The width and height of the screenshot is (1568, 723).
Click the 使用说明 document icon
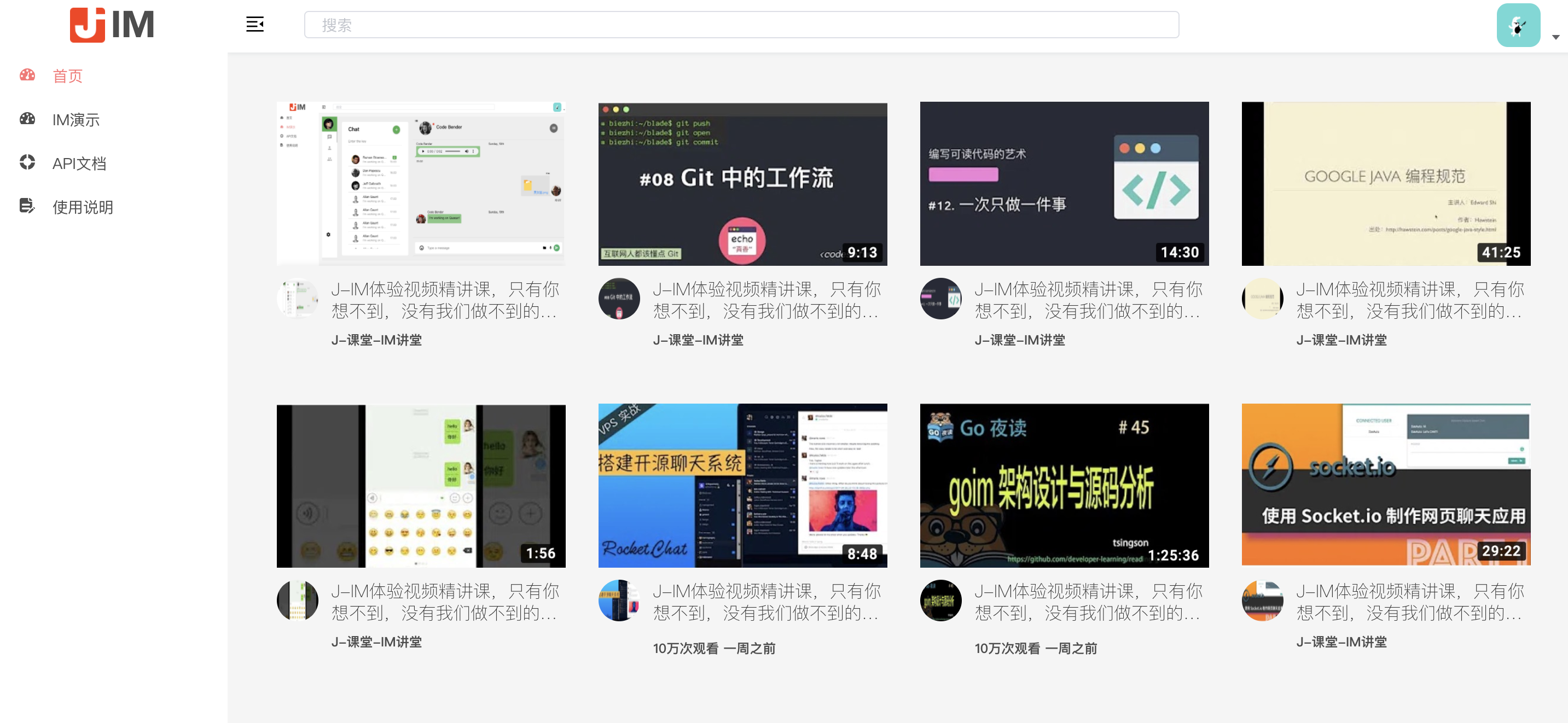pyautogui.click(x=27, y=206)
